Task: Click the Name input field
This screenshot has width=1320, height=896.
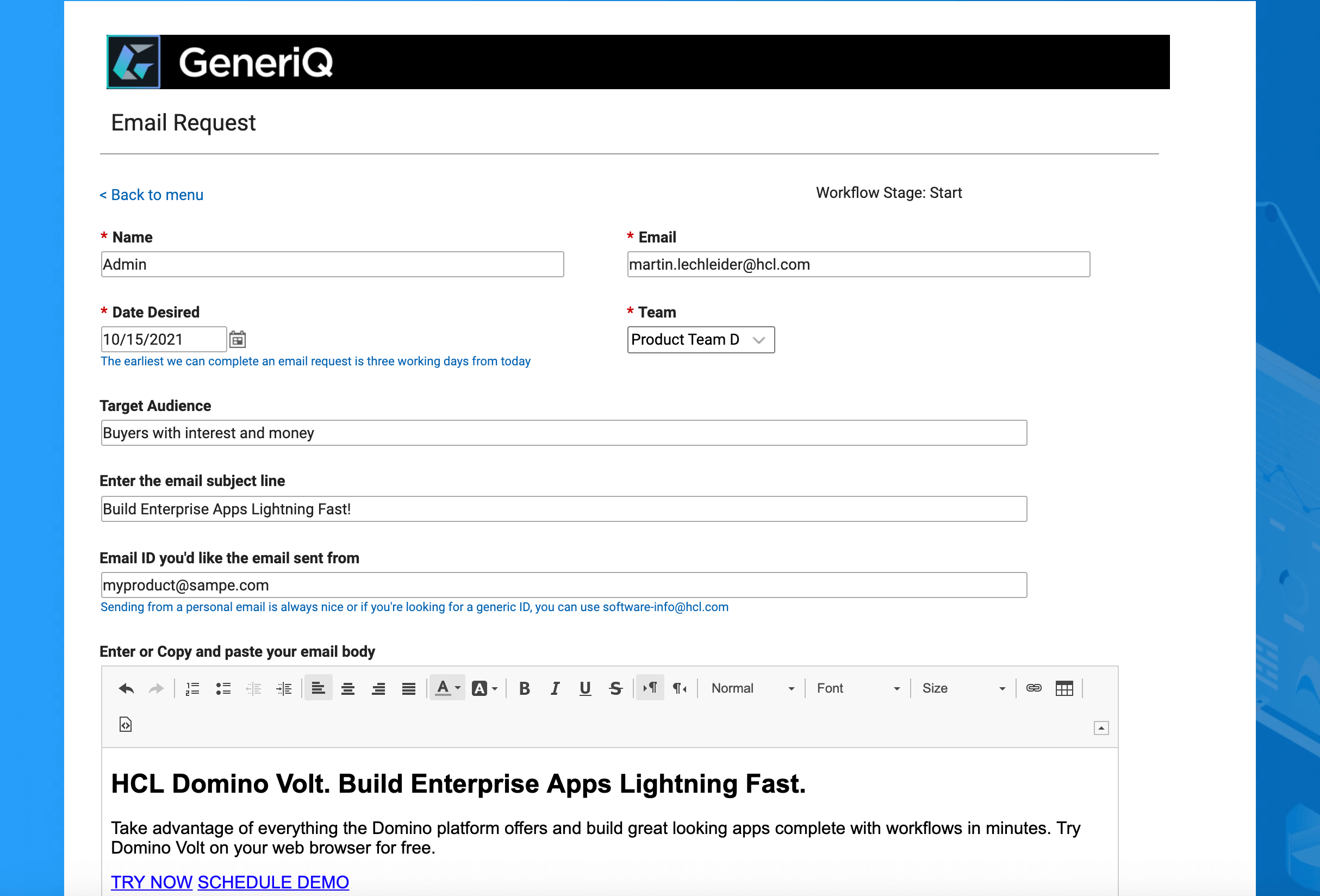Action: (x=332, y=264)
